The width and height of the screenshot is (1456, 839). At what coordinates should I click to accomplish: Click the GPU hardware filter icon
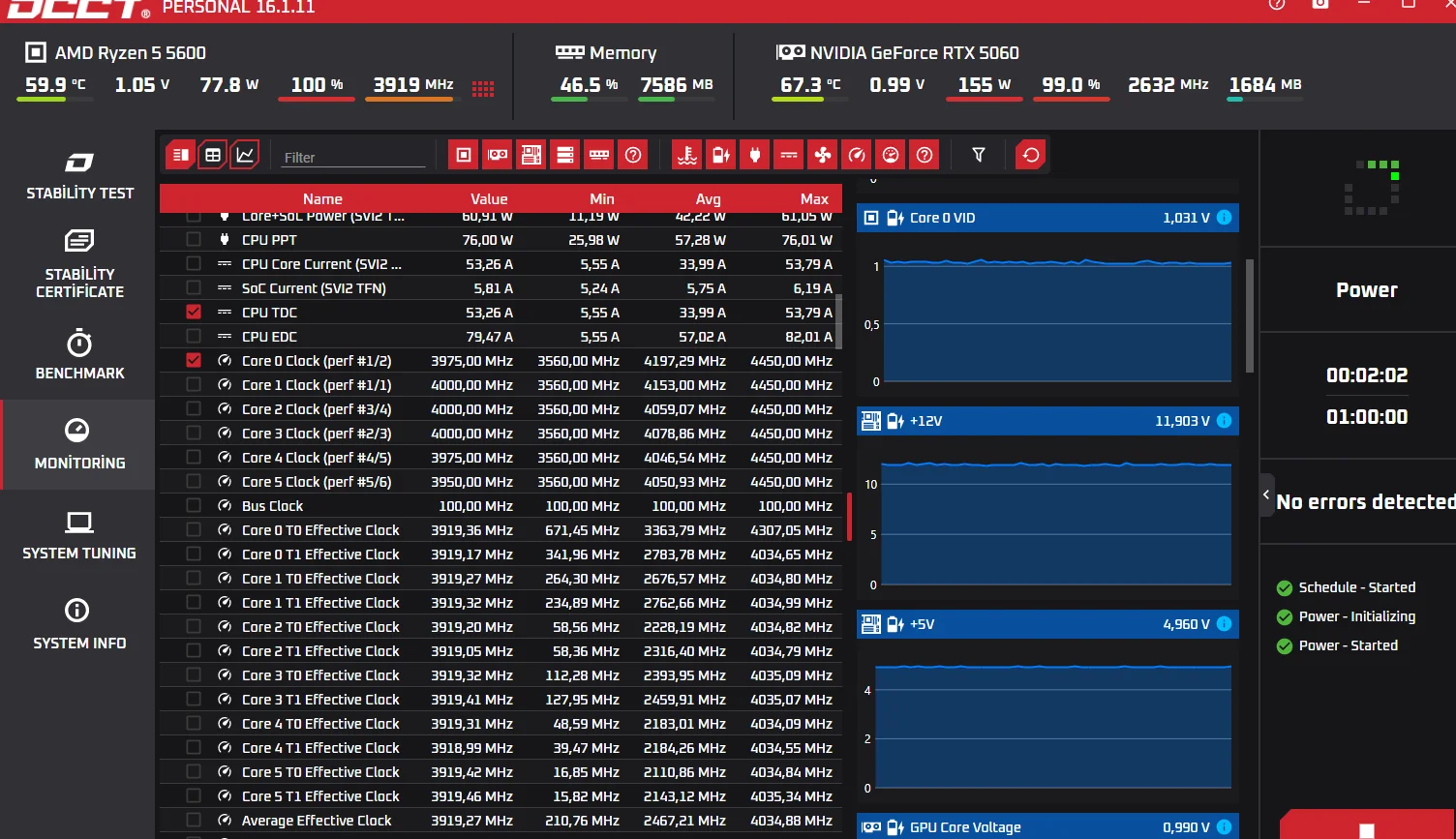498,155
